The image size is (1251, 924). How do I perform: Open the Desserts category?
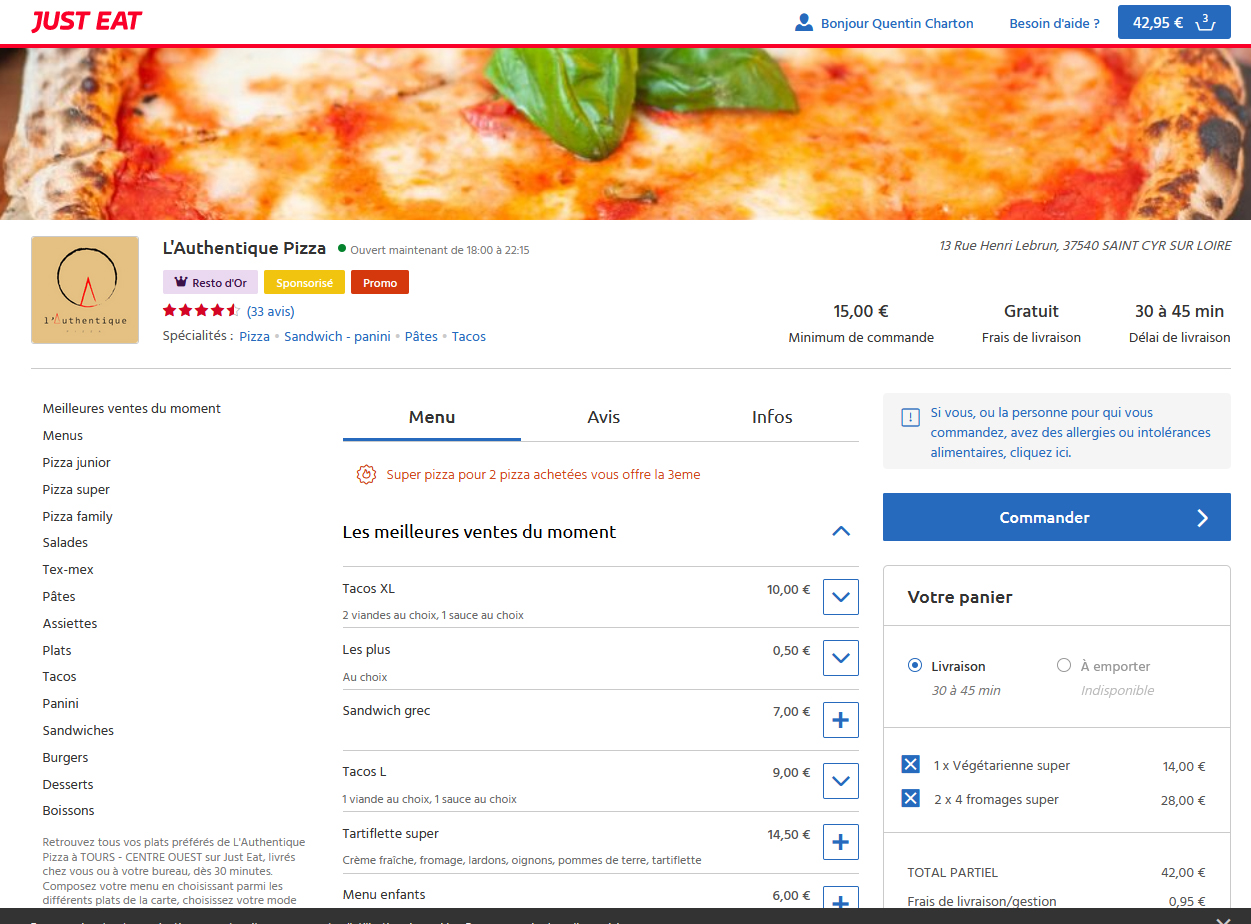tap(69, 785)
